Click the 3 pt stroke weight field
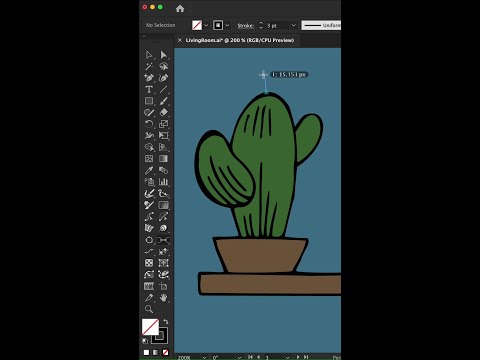 277,26
